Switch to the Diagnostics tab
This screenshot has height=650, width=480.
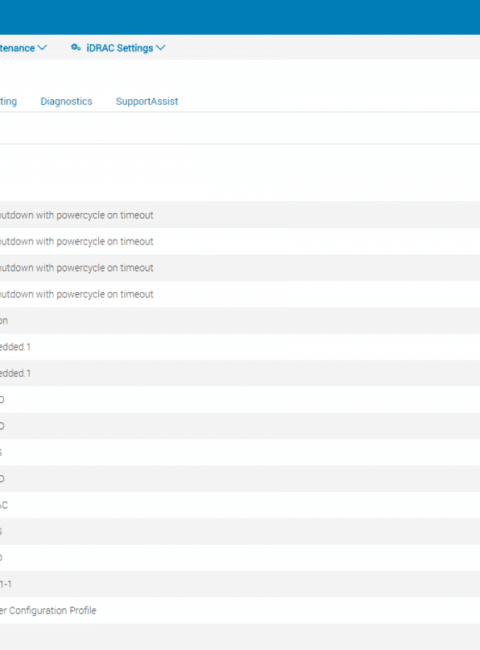[66, 102]
